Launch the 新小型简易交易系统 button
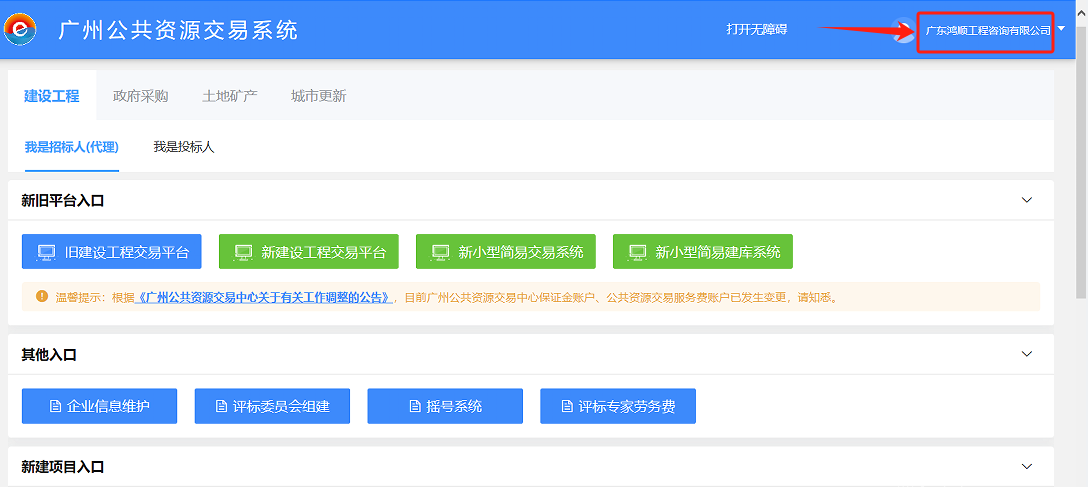The height and width of the screenshot is (487, 1088). click(x=506, y=252)
